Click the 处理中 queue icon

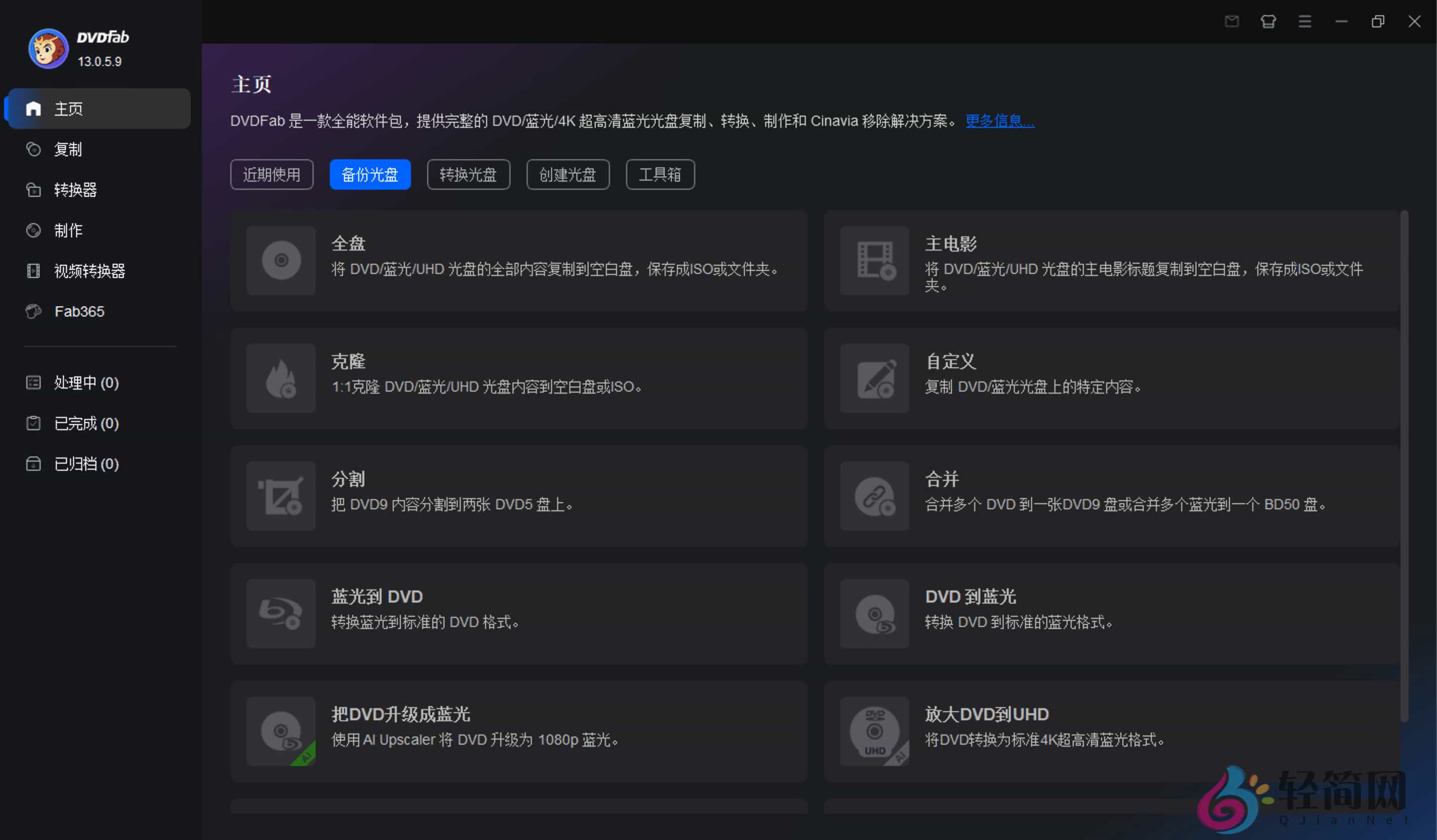pyautogui.click(x=33, y=382)
